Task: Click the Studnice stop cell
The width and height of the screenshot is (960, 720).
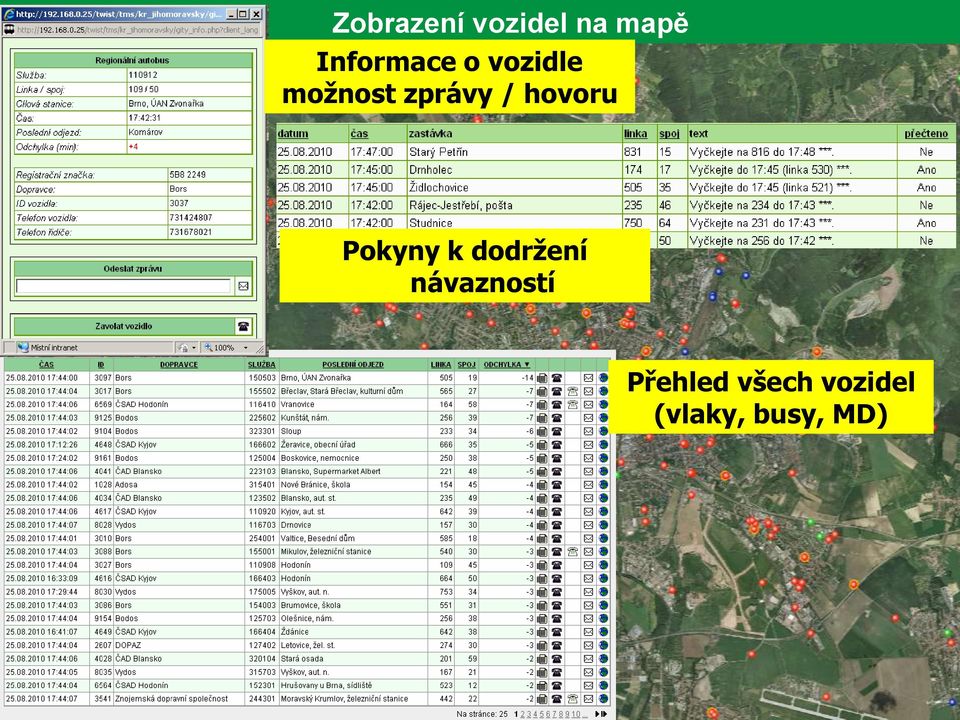Action: click(x=514, y=223)
